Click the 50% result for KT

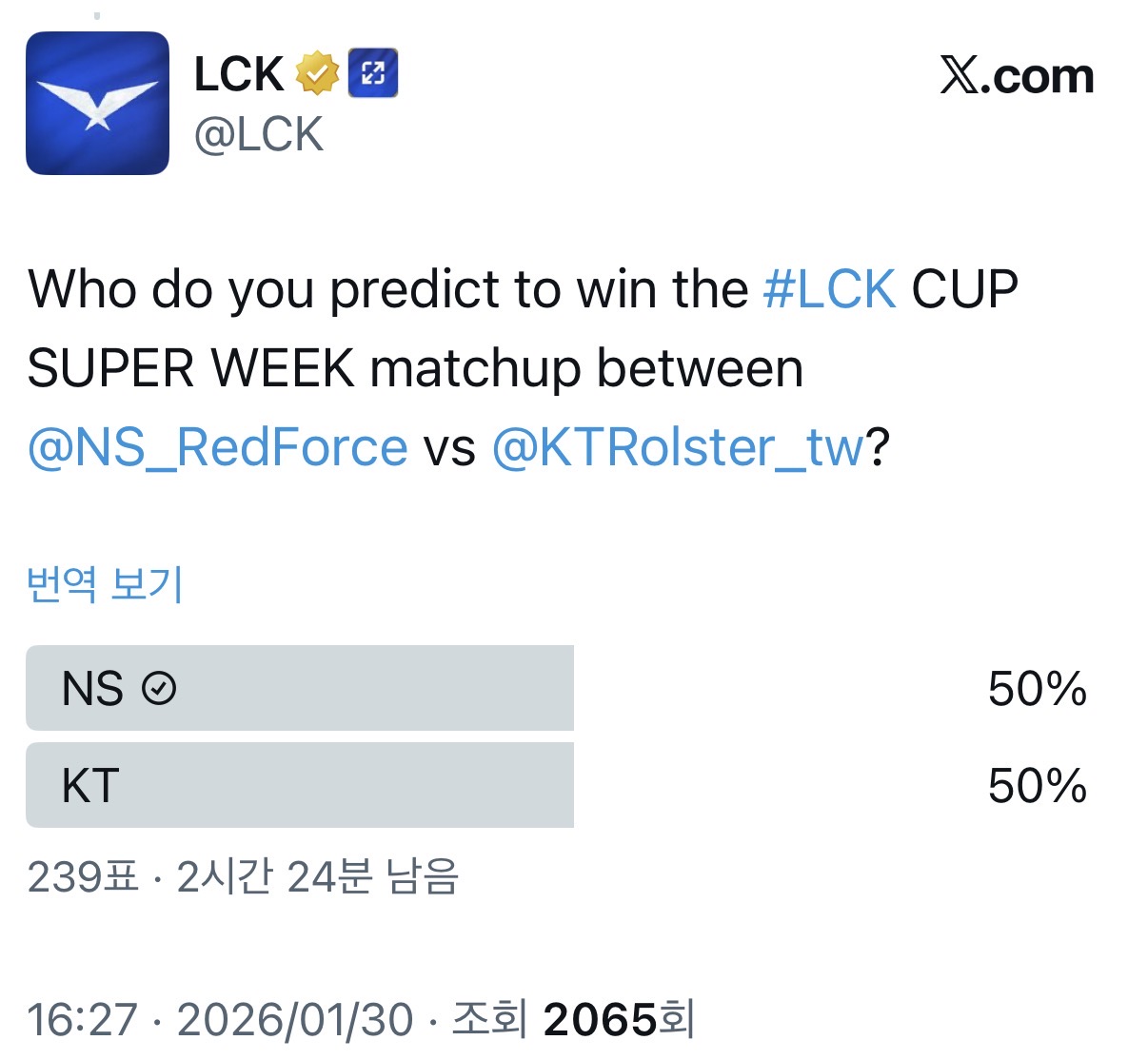point(1037,786)
